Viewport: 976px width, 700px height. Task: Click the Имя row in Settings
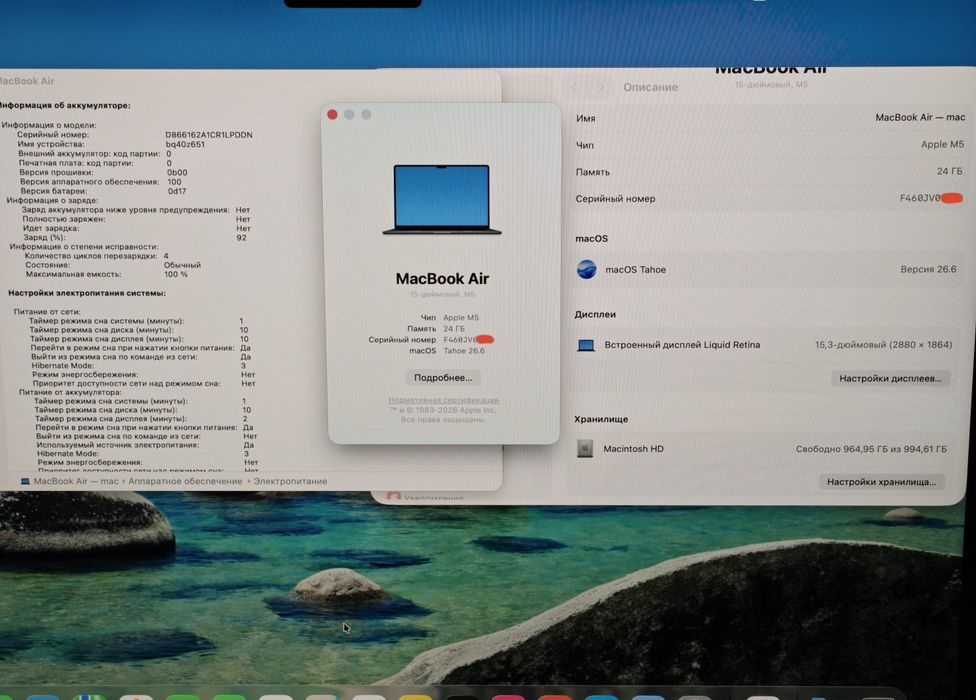(771, 118)
